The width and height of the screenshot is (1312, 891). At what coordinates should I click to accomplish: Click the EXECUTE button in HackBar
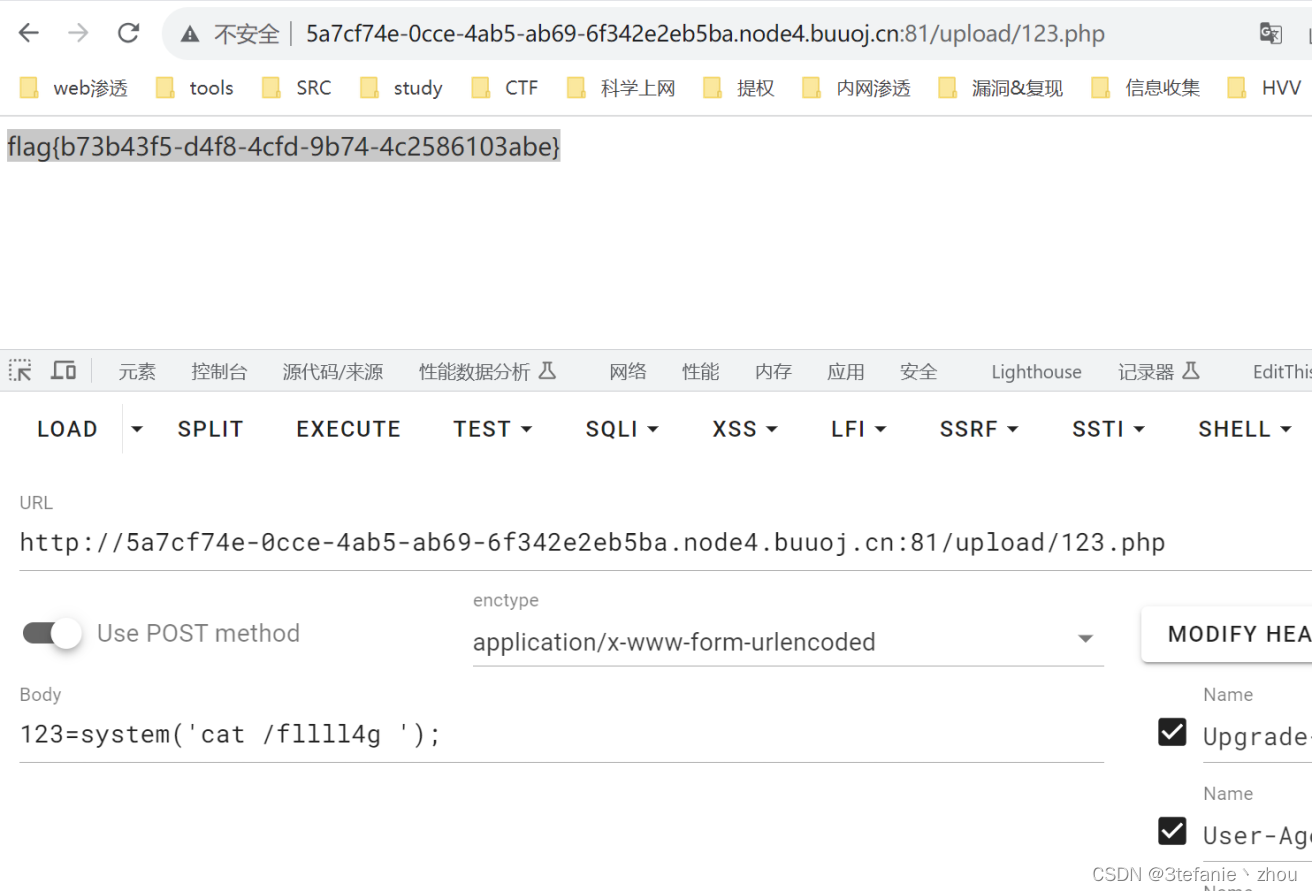click(x=348, y=429)
